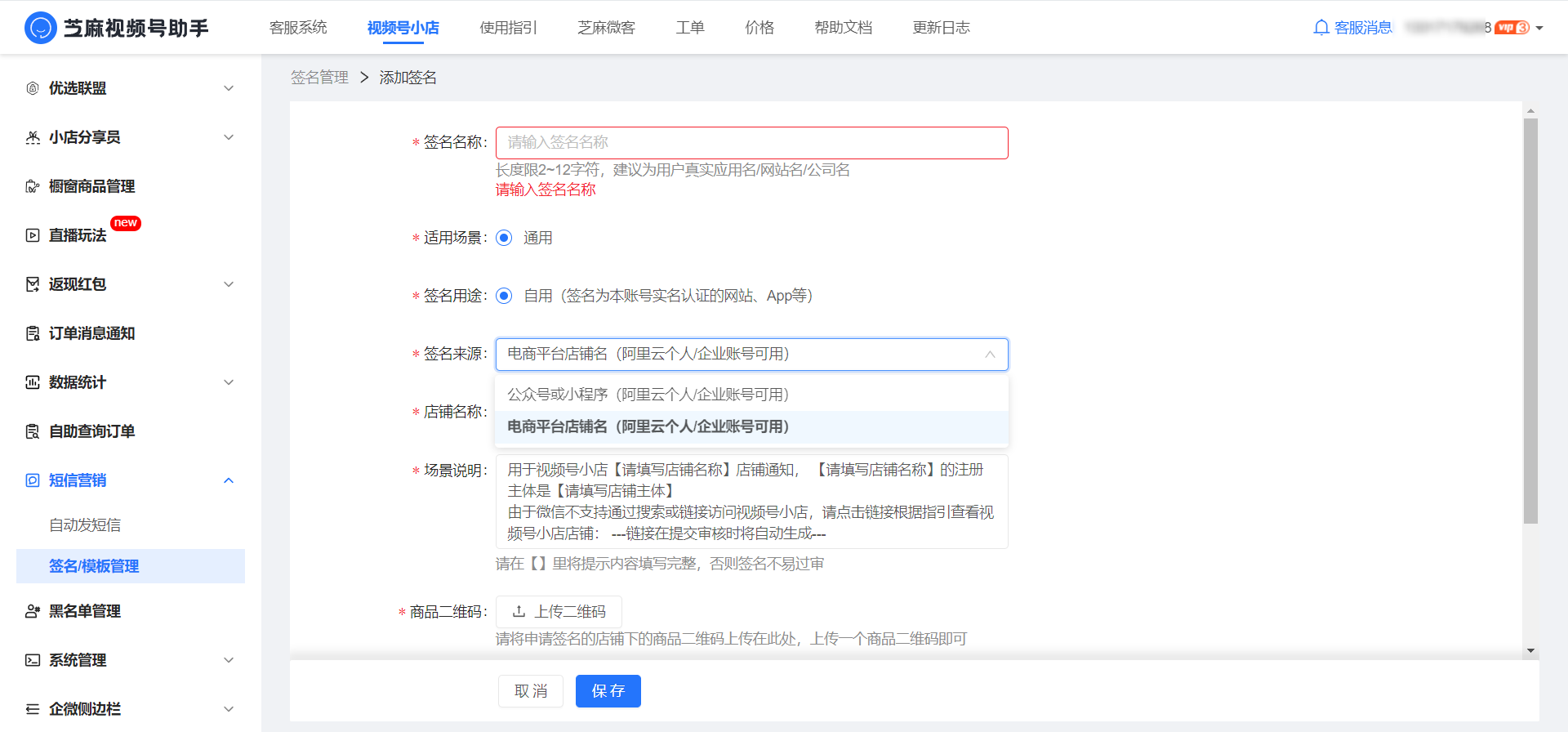Viewport: 1568px width, 732px height.
Task: Click the form's vertical scrollbar thumb
Action: pyautogui.click(x=1531, y=321)
